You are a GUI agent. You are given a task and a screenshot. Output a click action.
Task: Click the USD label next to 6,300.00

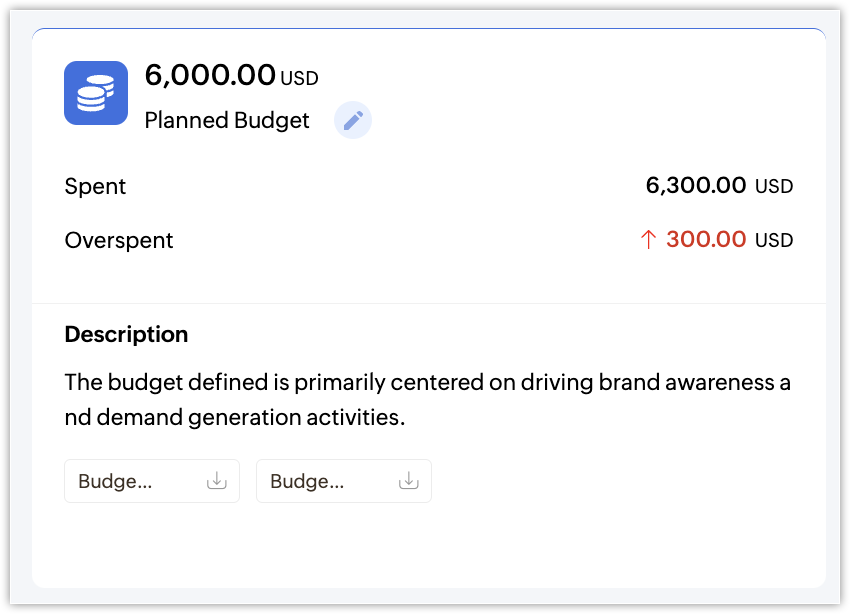point(774,187)
